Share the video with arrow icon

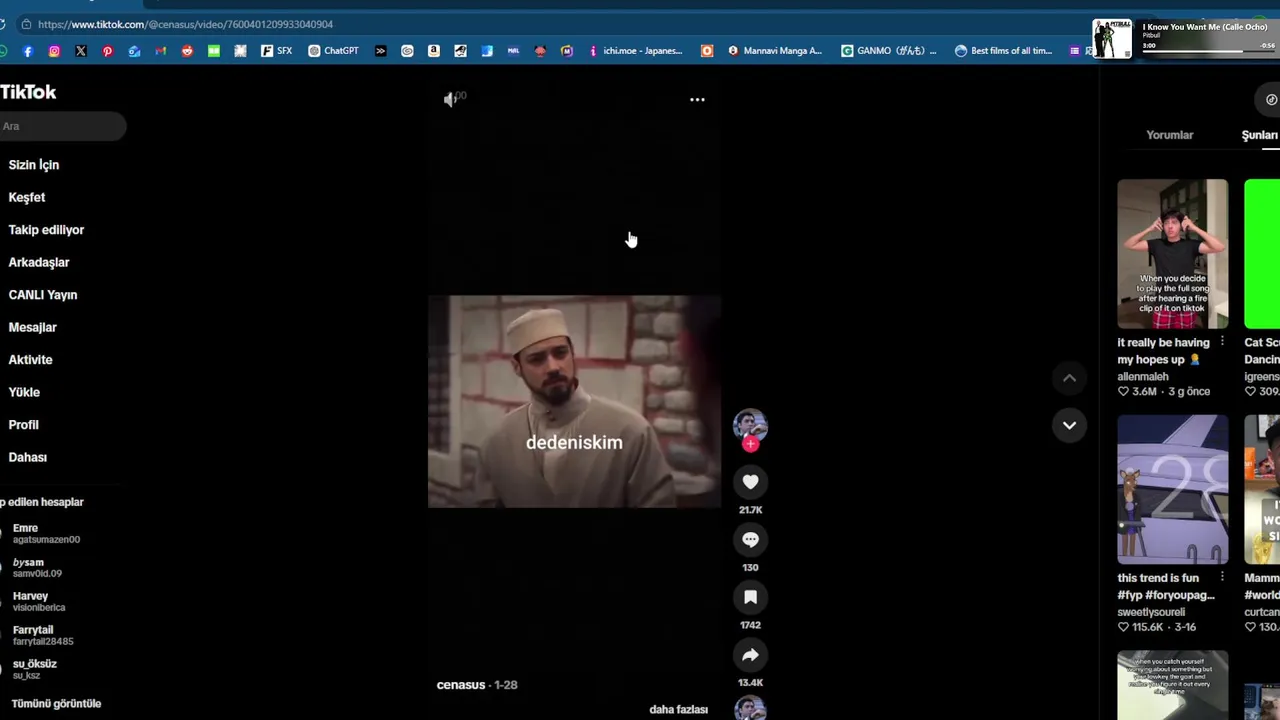coord(750,655)
